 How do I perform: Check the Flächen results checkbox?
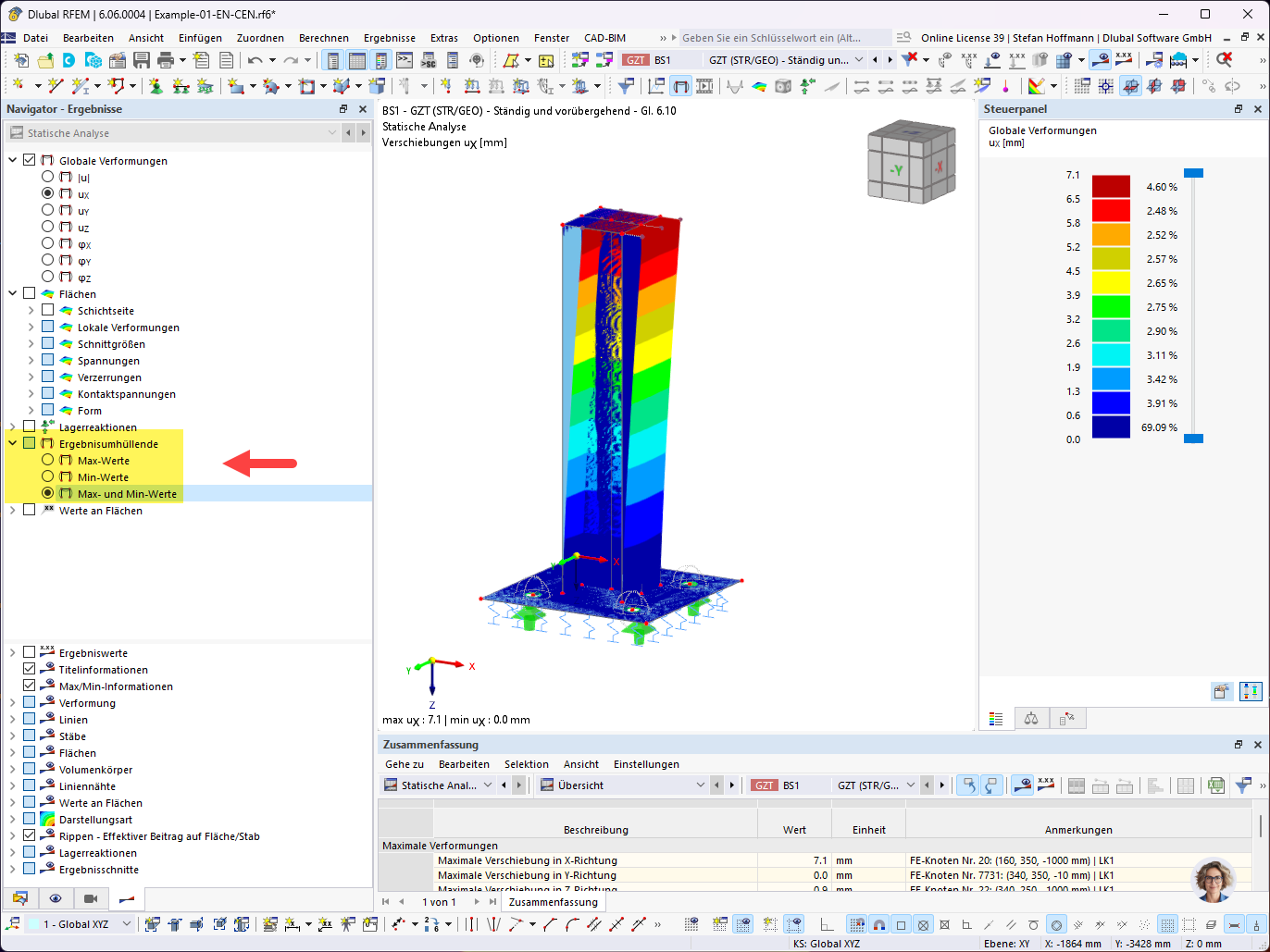[30, 294]
